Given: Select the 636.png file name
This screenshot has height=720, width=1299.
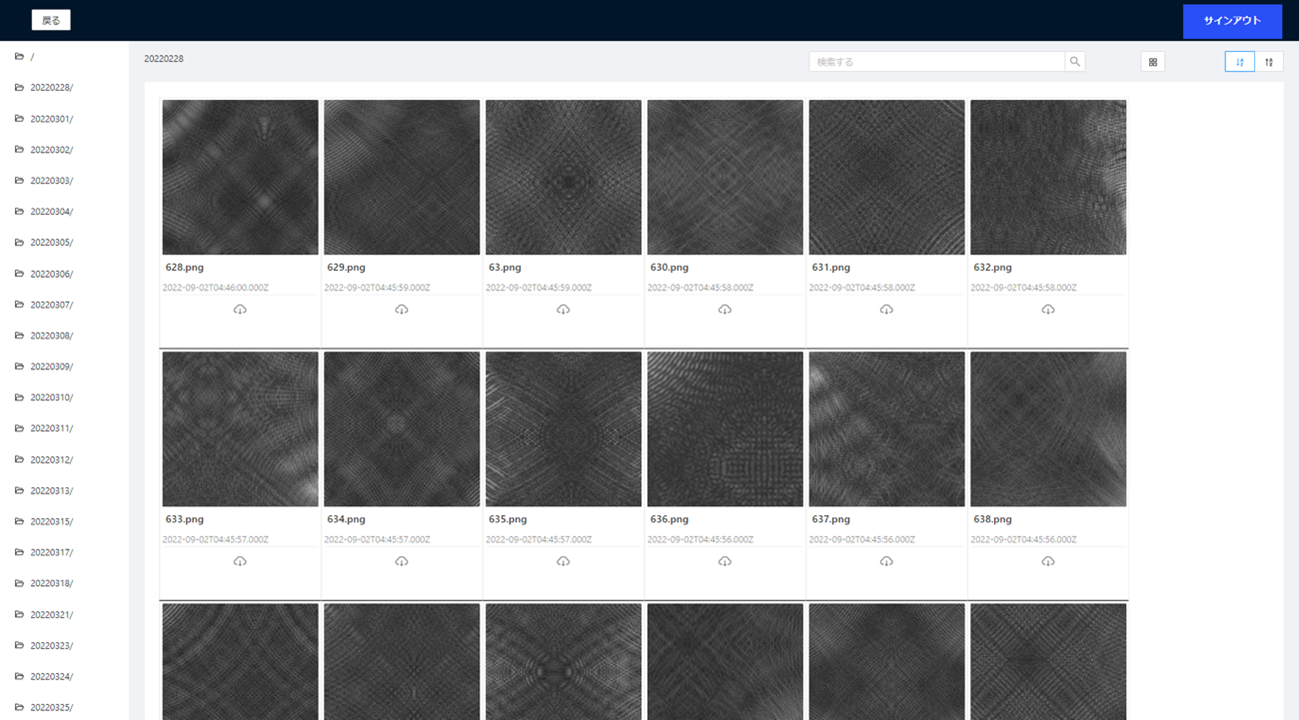Looking at the screenshot, I should point(670,520).
